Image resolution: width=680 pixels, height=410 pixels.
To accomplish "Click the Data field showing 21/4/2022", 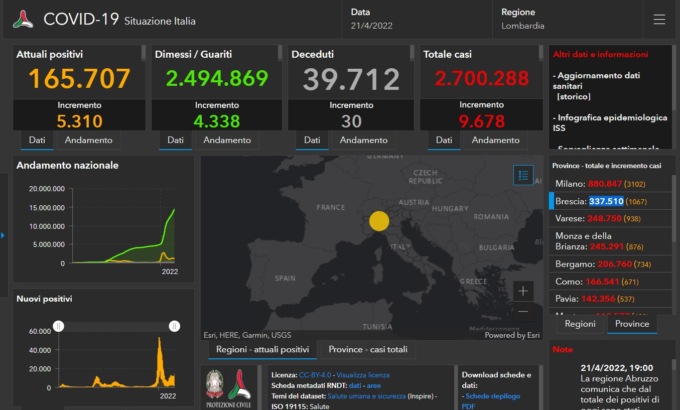I will 416,20.
